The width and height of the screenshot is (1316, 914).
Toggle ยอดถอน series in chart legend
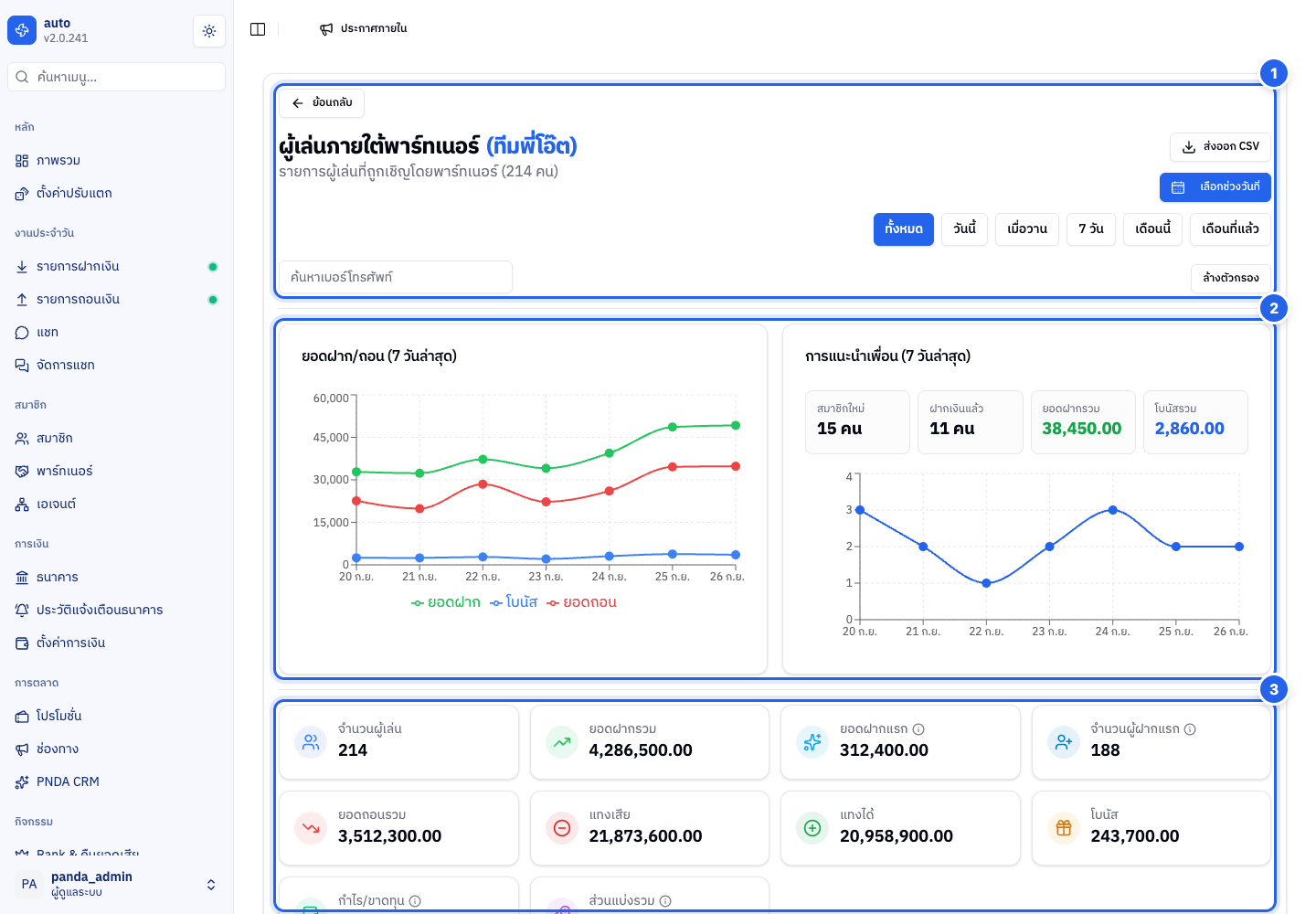[x=582, y=602]
